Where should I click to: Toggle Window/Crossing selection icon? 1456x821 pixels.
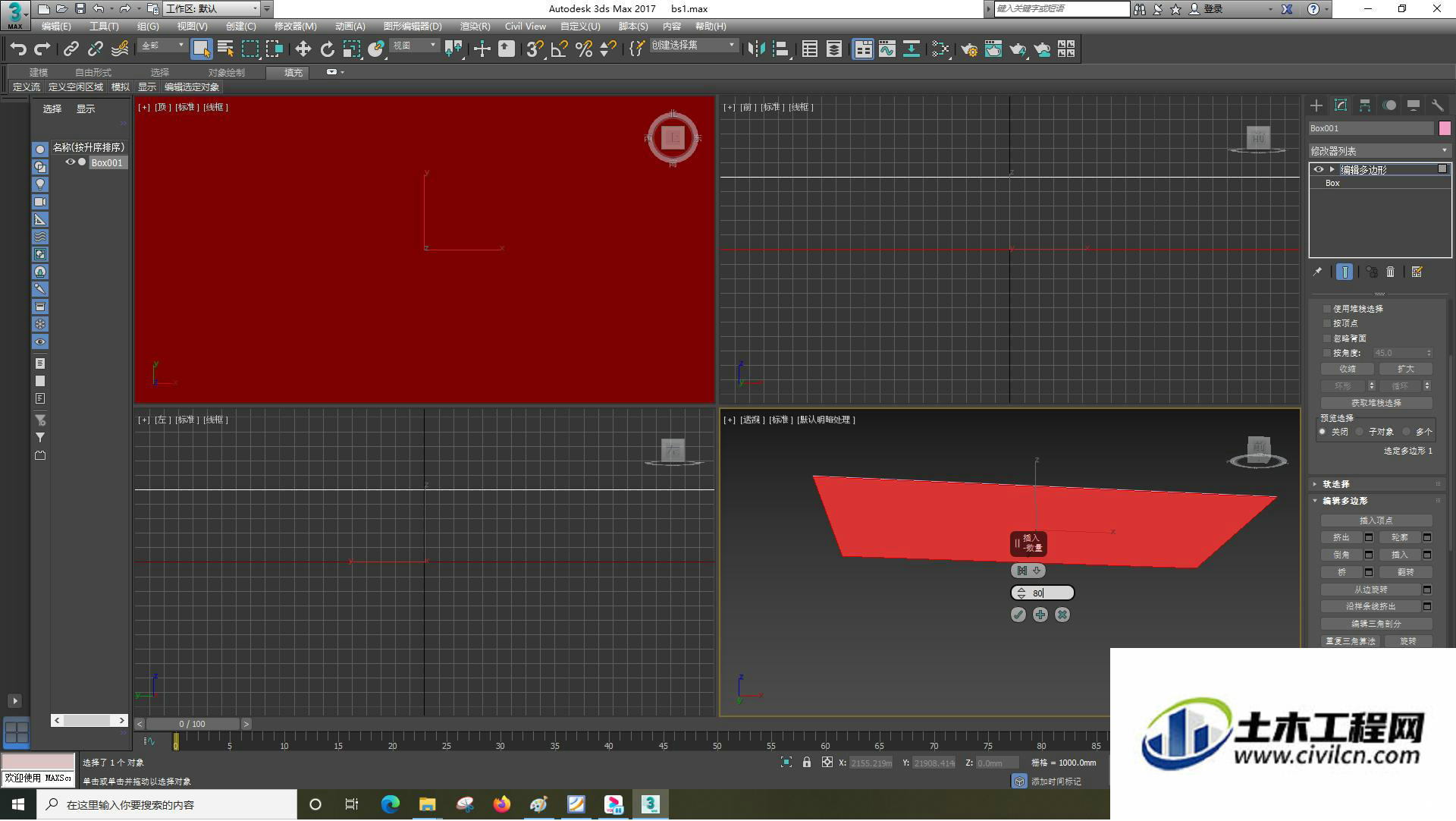(x=274, y=49)
